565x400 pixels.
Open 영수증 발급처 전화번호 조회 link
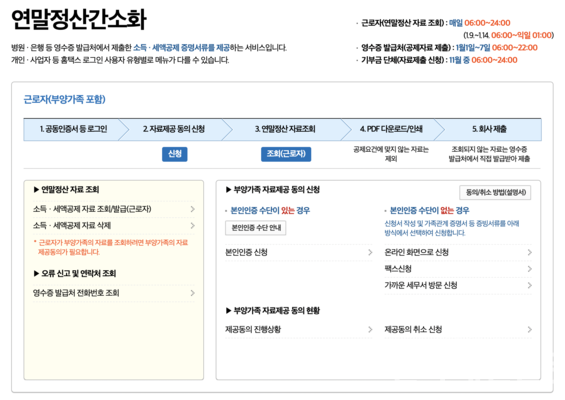pyautogui.click(x=114, y=293)
